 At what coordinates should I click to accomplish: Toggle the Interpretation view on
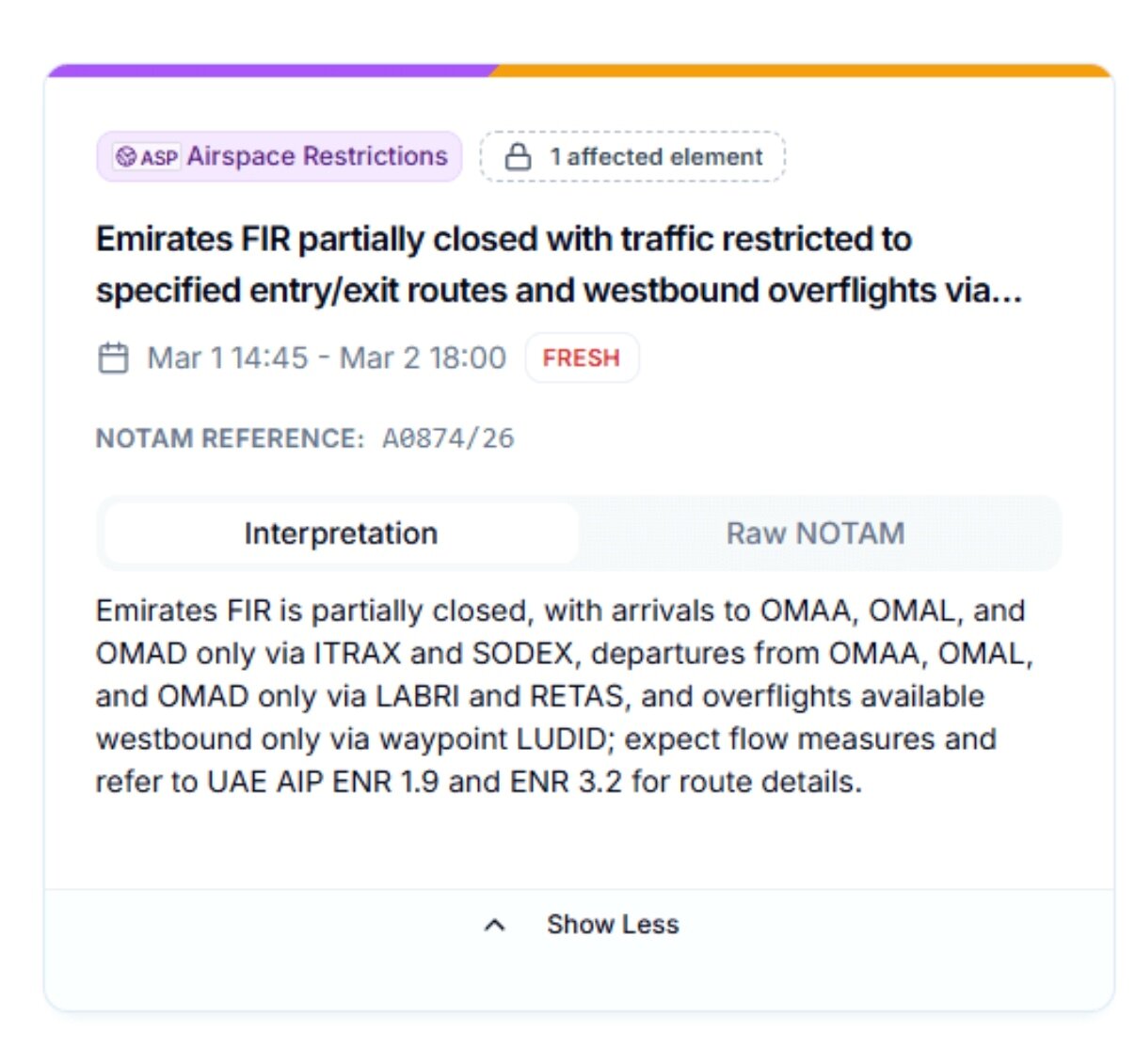point(341,533)
